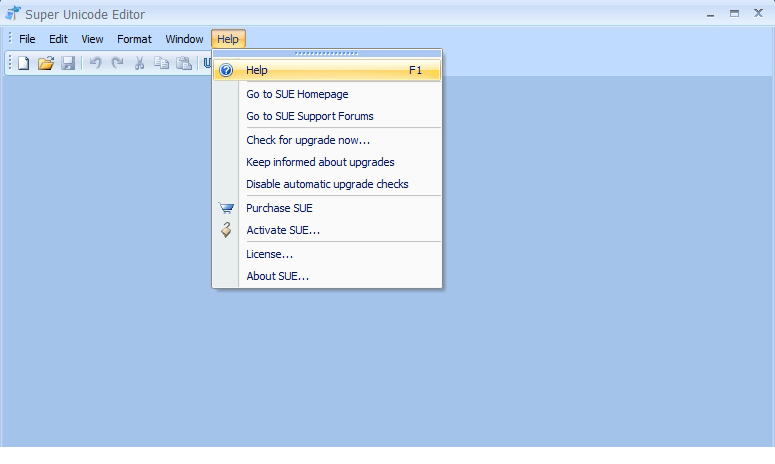Click the Save floppy disk icon
Viewport: 775px width, 464px height.
tap(68, 63)
